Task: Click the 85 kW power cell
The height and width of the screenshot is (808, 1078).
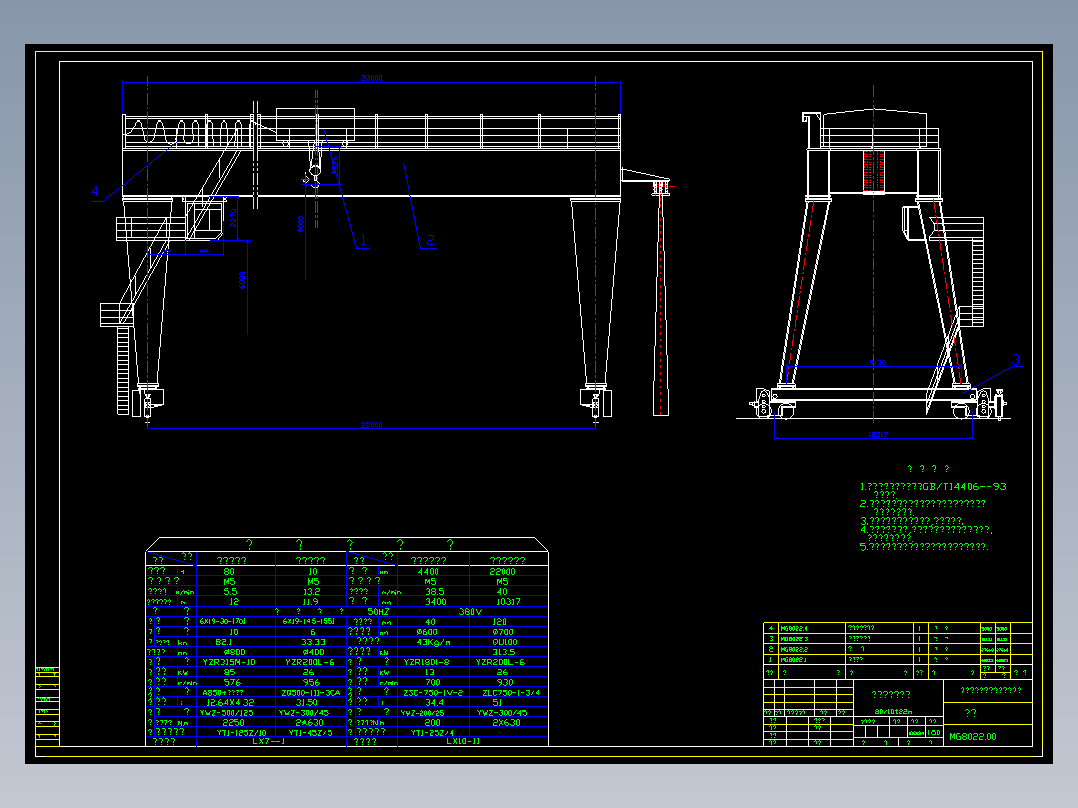Action: coord(229,673)
